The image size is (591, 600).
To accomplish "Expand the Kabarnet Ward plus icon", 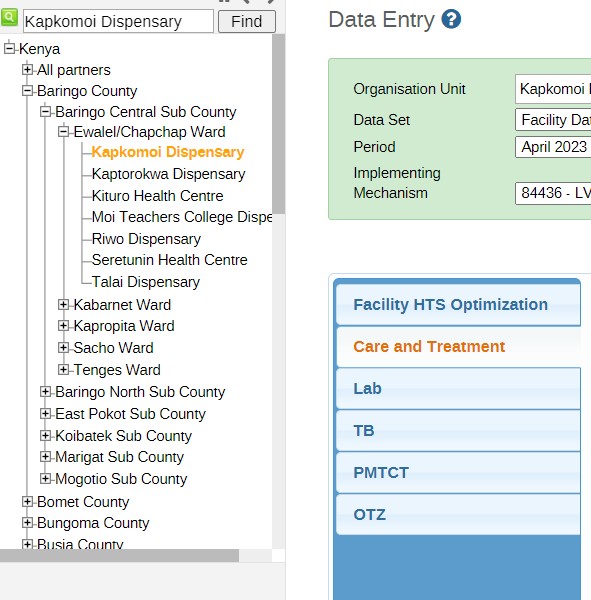I will (64, 305).
